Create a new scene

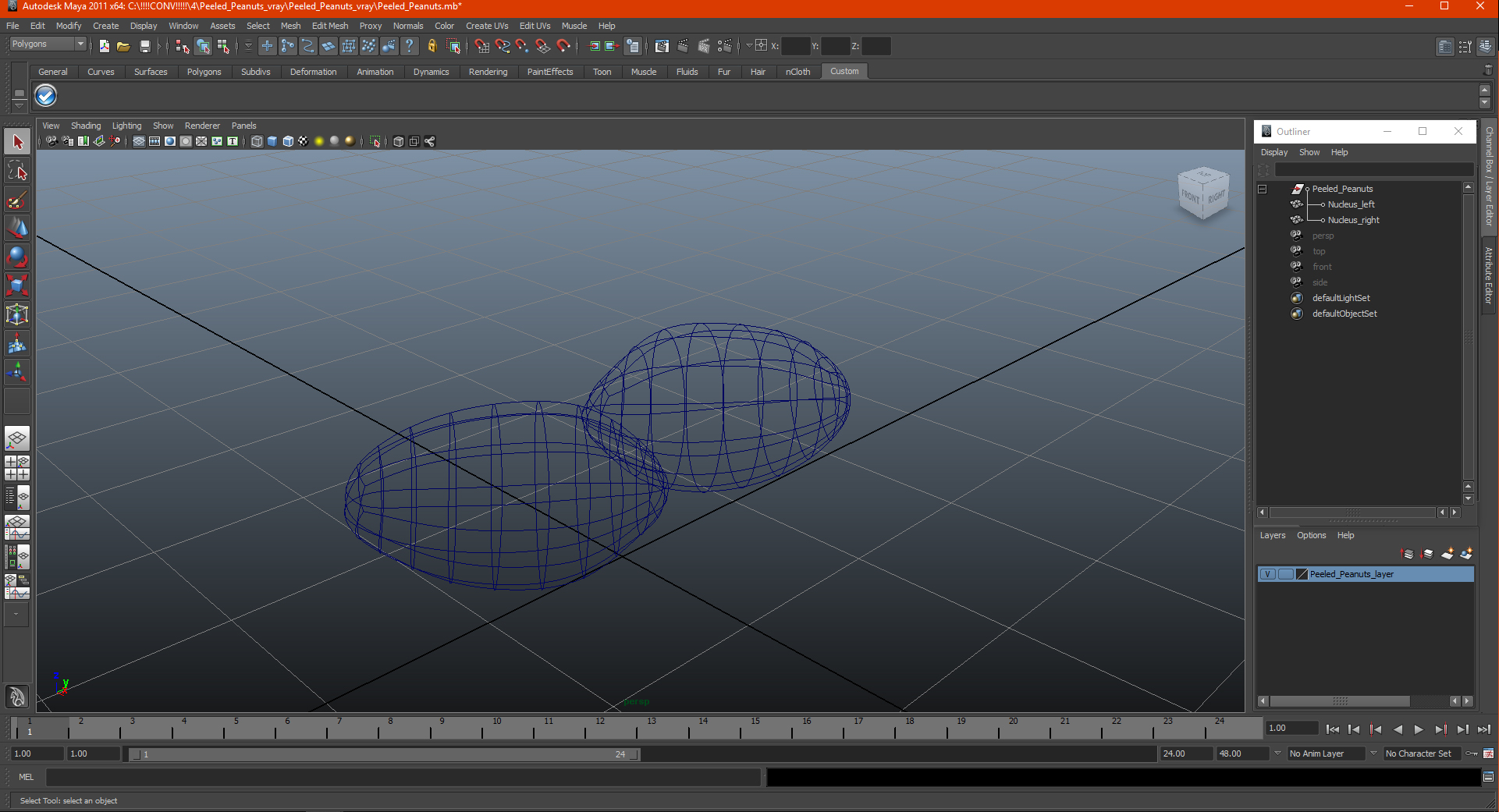pos(105,47)
